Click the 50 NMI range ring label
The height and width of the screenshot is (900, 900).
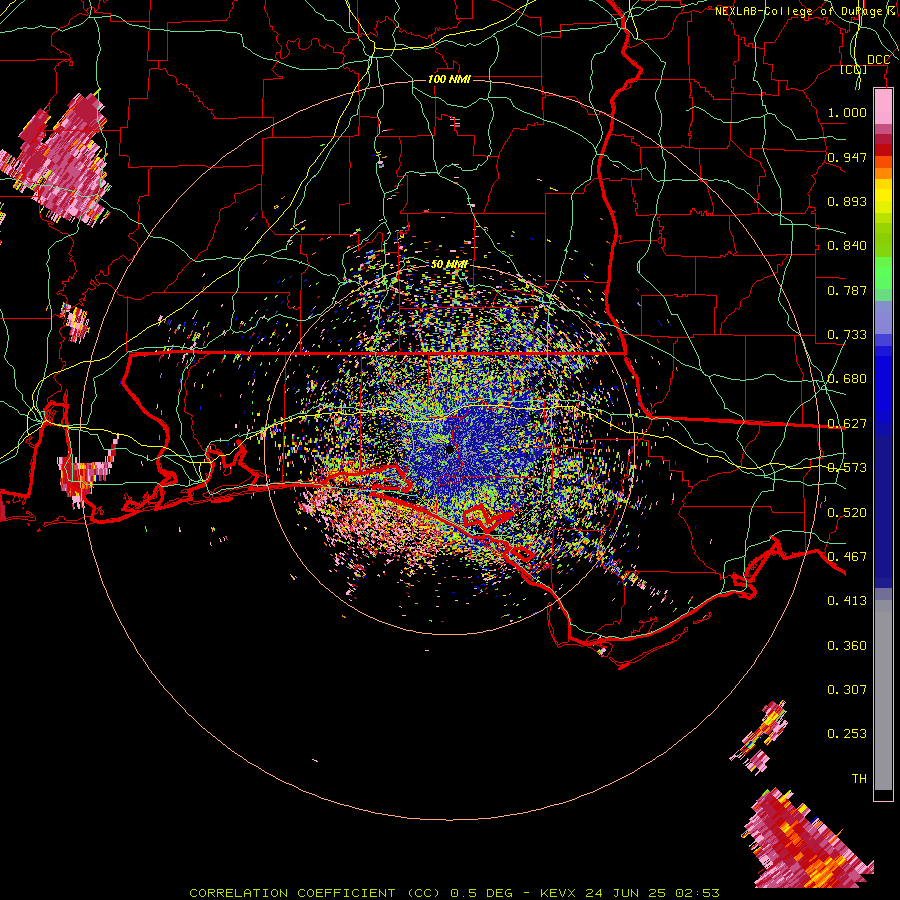tap(449, 264)
